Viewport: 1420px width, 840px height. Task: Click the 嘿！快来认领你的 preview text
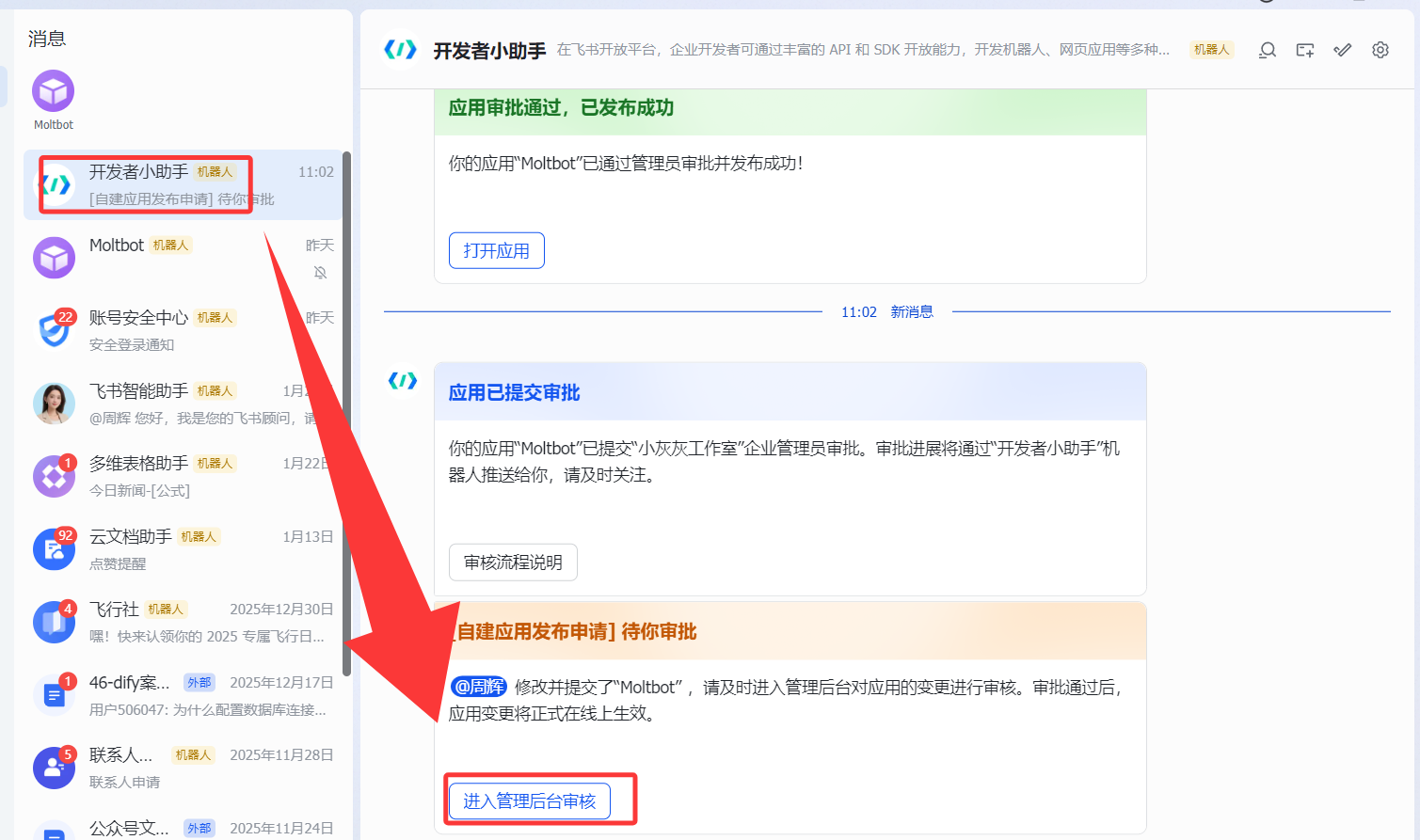point(207,637)
